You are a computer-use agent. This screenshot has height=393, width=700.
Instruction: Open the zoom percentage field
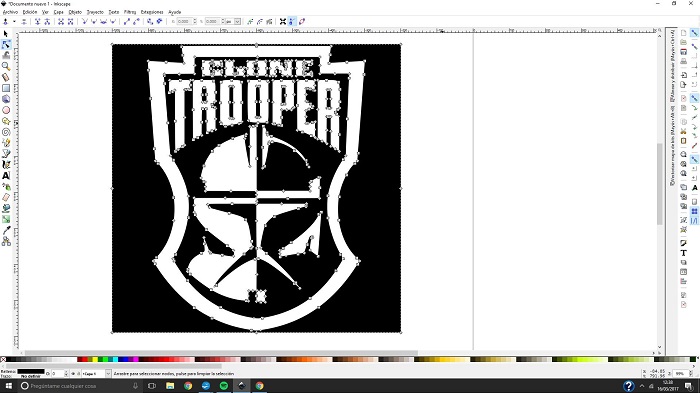coord(680,373)
